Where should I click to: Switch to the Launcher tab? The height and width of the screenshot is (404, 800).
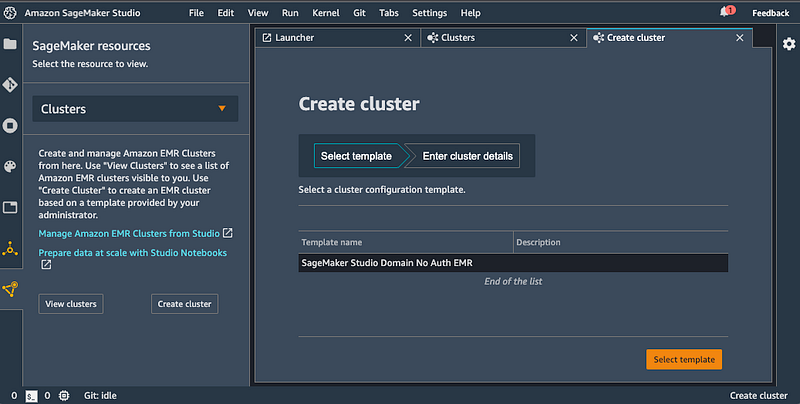pyautogui.click(x=294, y=38)
